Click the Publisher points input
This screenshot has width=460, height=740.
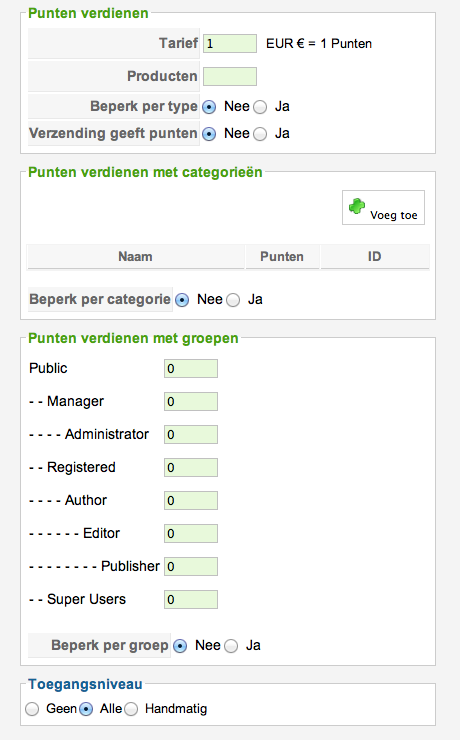click(191, 567)
